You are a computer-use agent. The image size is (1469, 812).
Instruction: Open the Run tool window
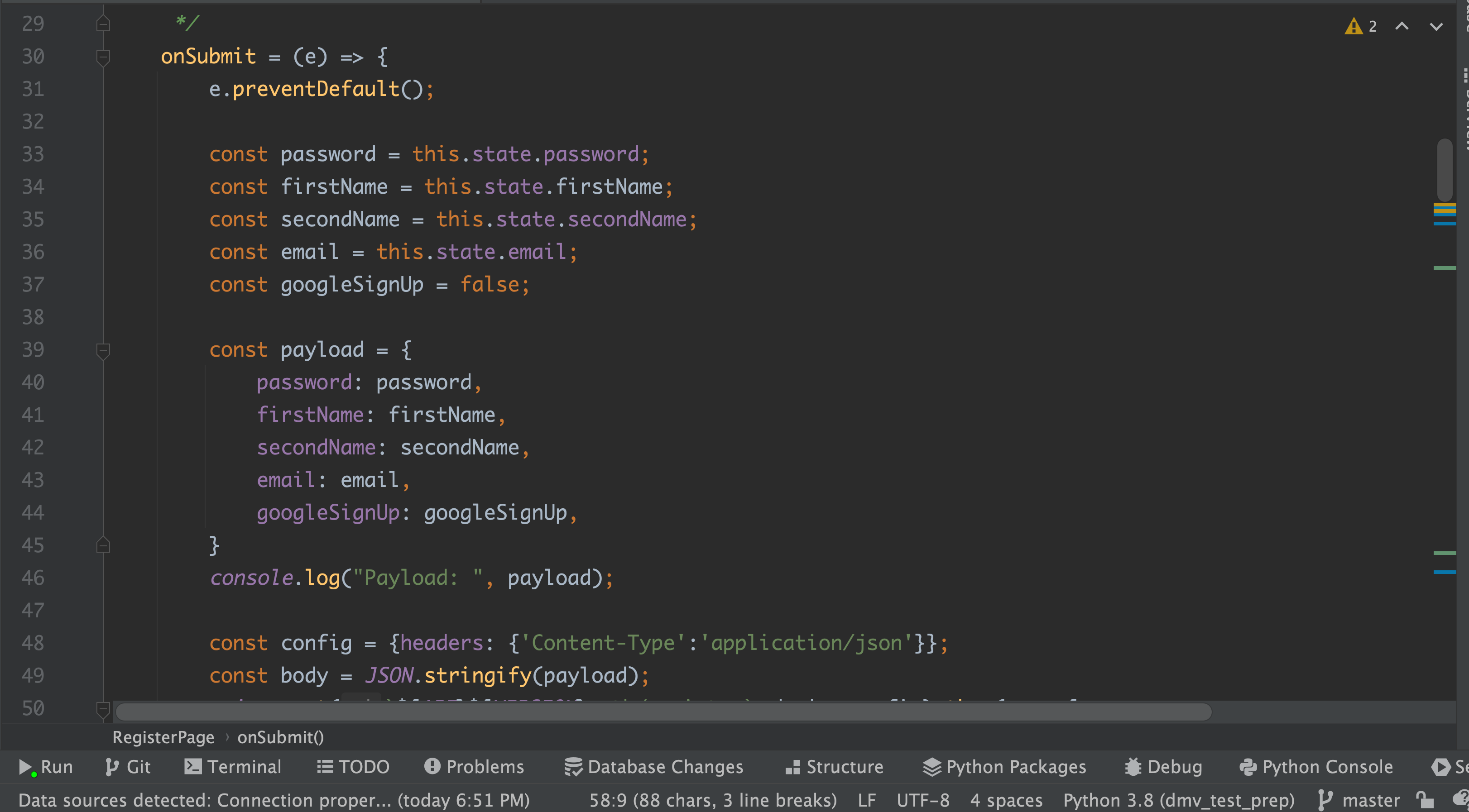coord(46,767)
